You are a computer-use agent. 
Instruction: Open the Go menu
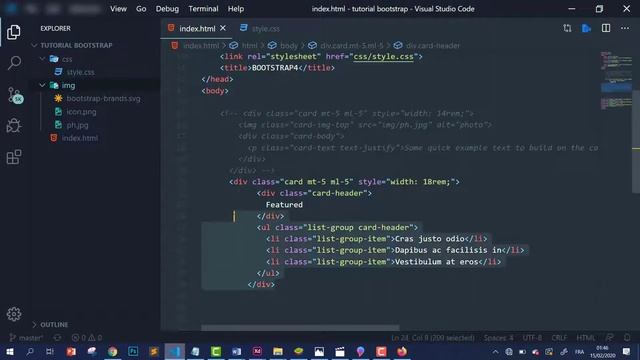pos(141,9)
